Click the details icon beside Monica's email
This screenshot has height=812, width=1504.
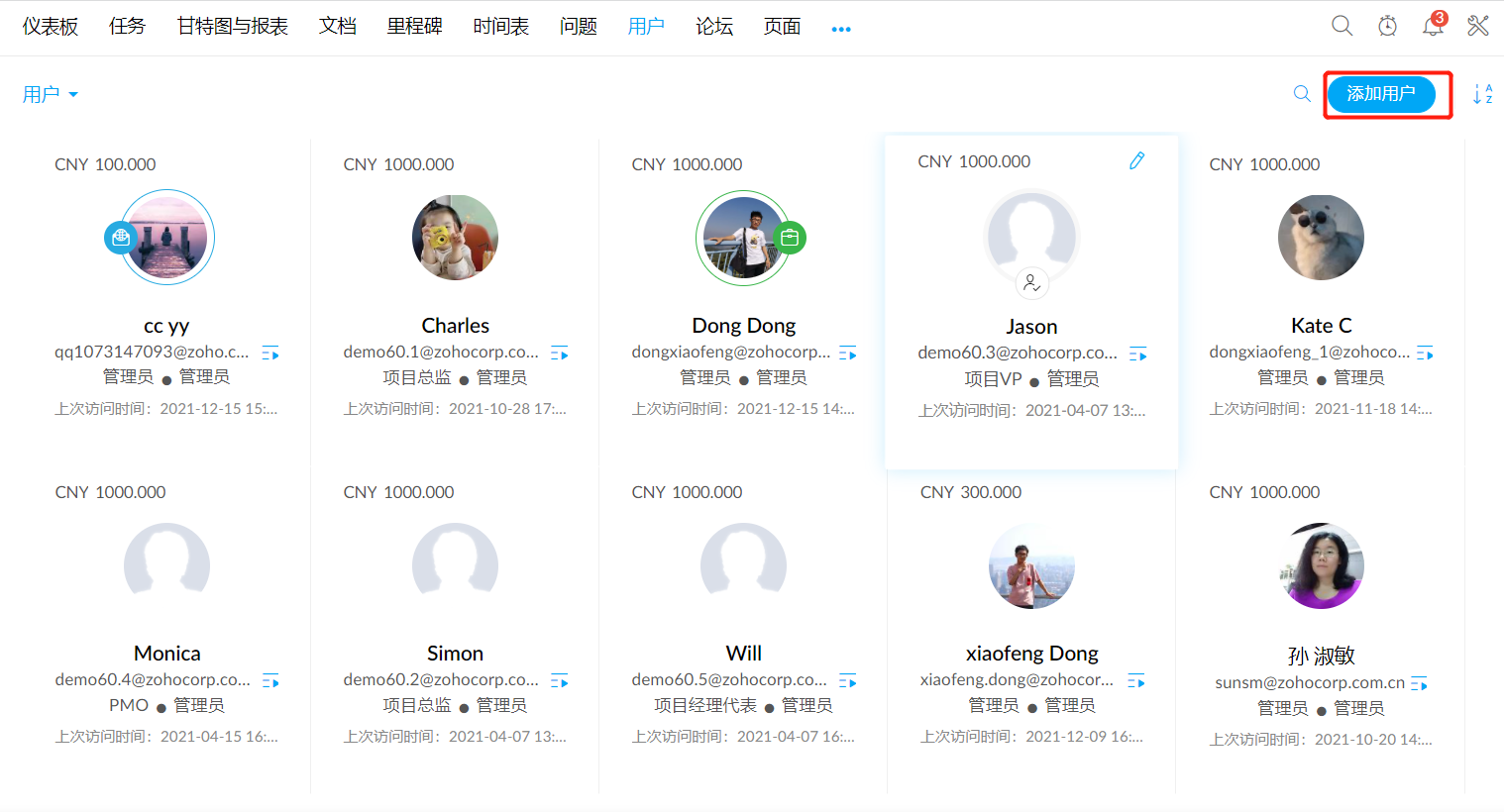(270, 681)
